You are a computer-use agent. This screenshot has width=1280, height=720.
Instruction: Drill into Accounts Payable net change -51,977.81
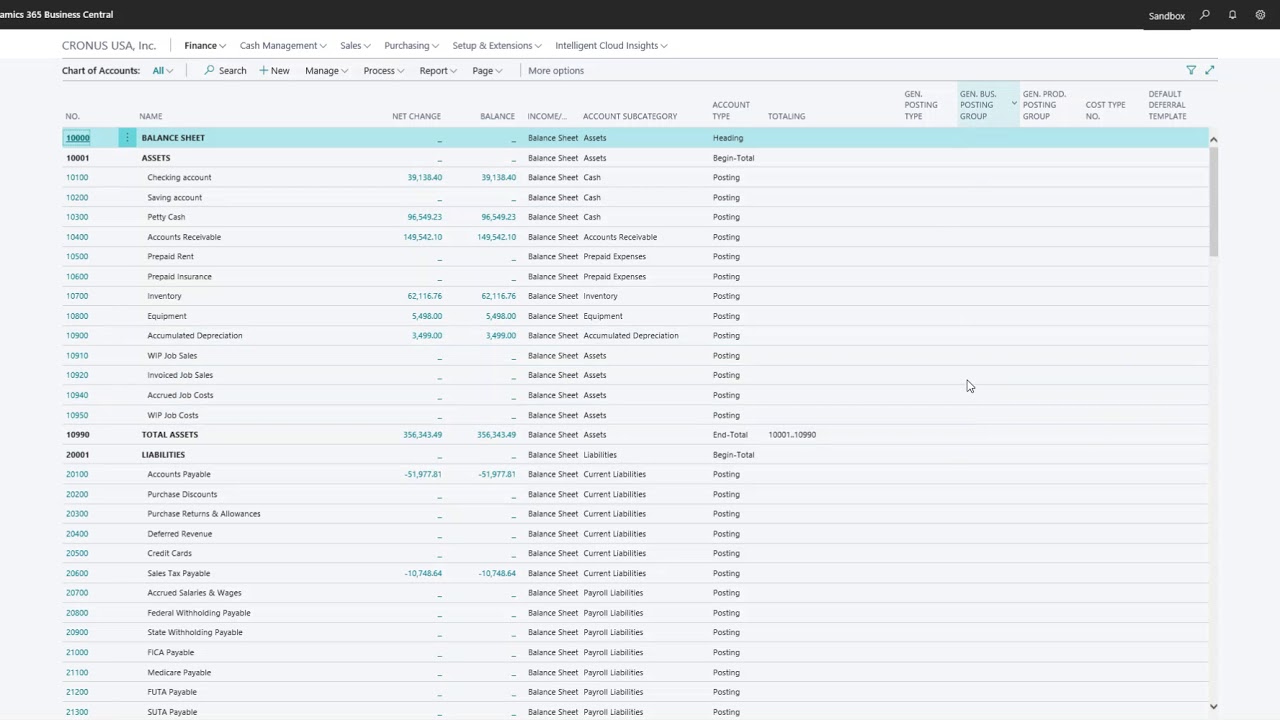423,474
